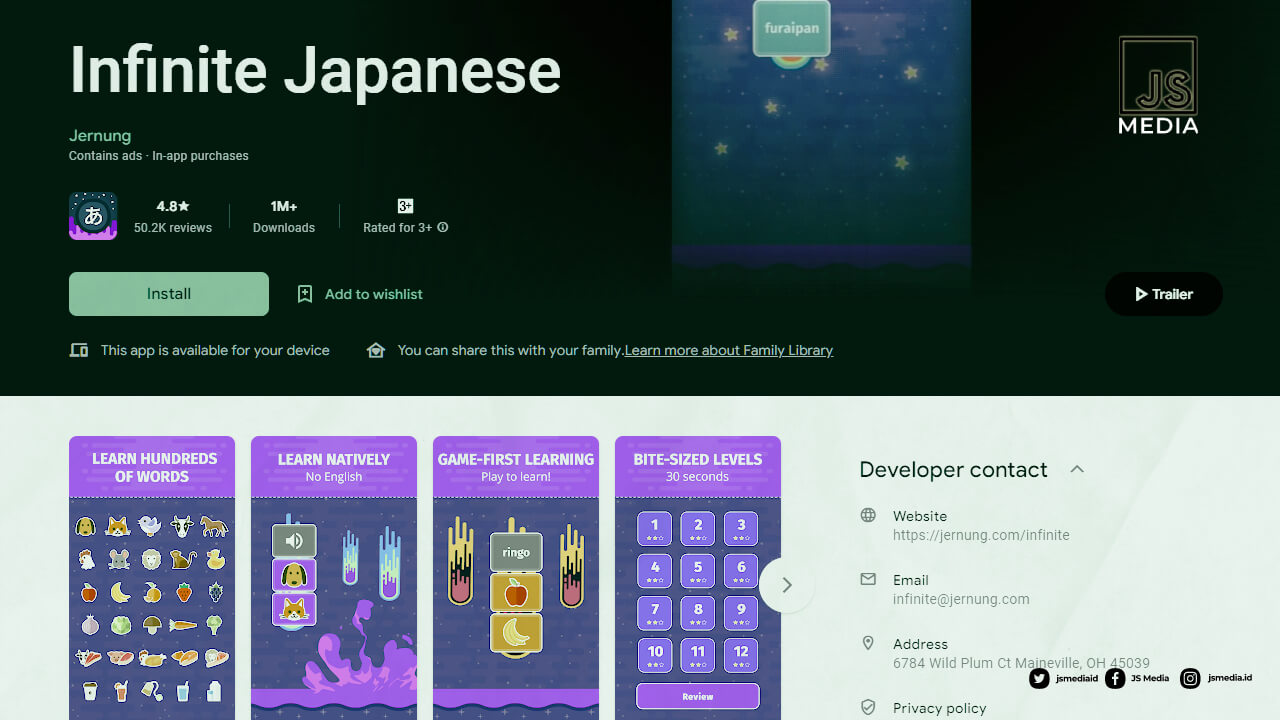Click the Infinite Japanese app icon
The height and width of the screenshot is (720, 1280).
93,216
